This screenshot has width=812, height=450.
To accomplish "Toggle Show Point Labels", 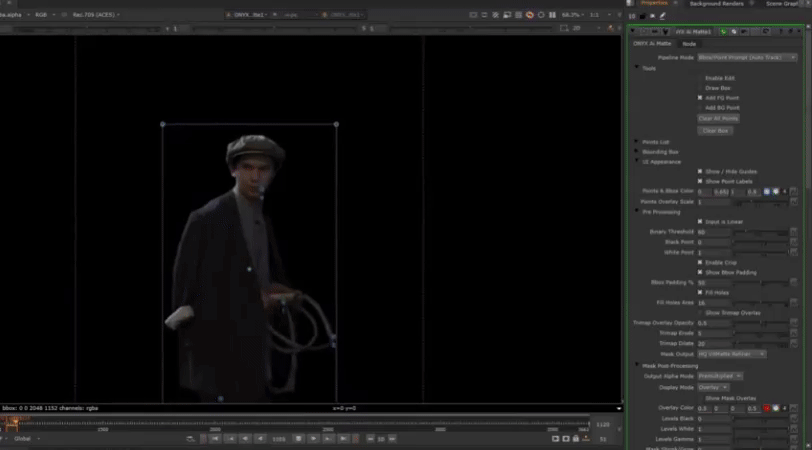I will point(700,181).
